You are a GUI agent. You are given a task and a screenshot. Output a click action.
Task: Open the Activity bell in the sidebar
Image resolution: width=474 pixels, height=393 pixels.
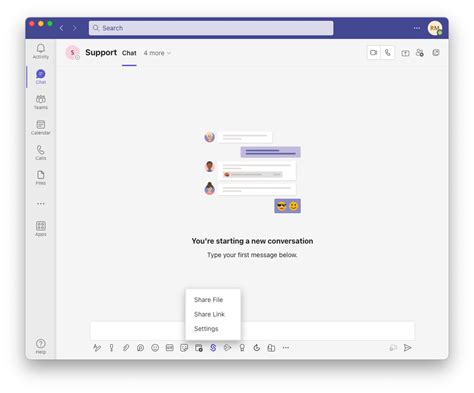click(41, 51)
